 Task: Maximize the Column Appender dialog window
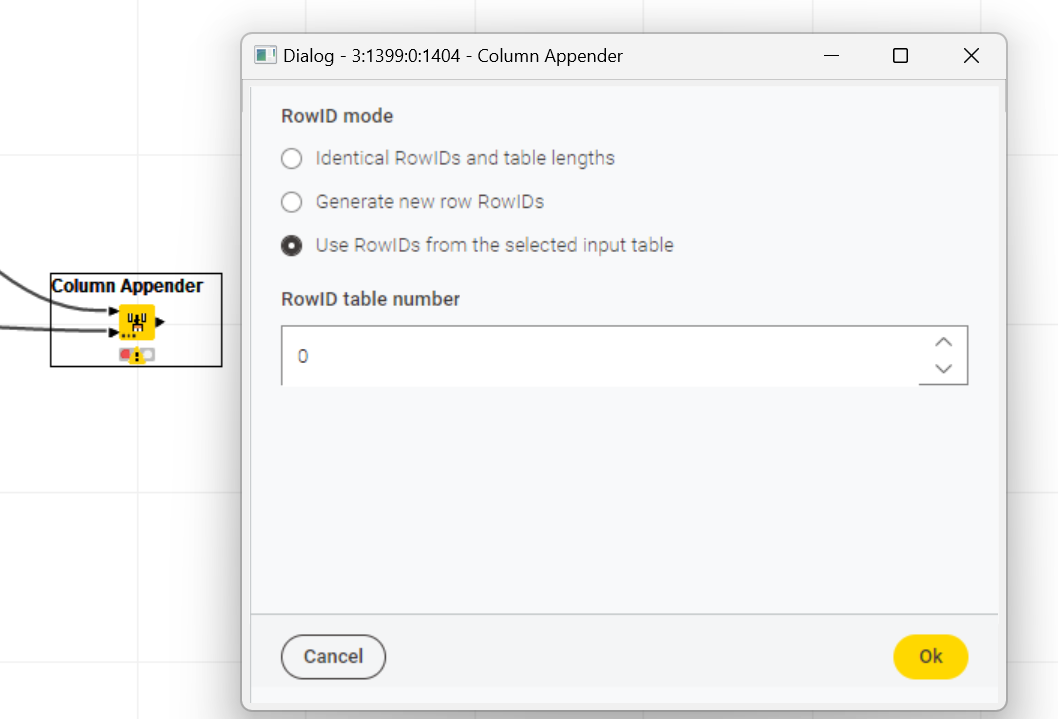point(900,55)
